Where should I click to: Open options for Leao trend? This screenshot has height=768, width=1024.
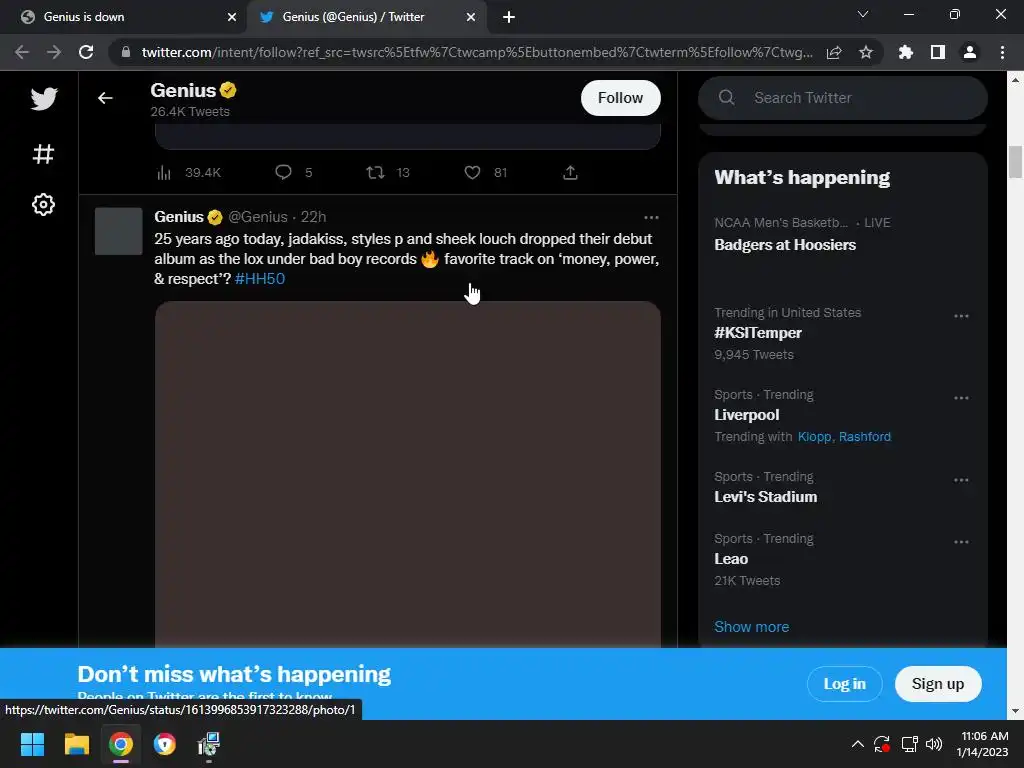[961, 542]
